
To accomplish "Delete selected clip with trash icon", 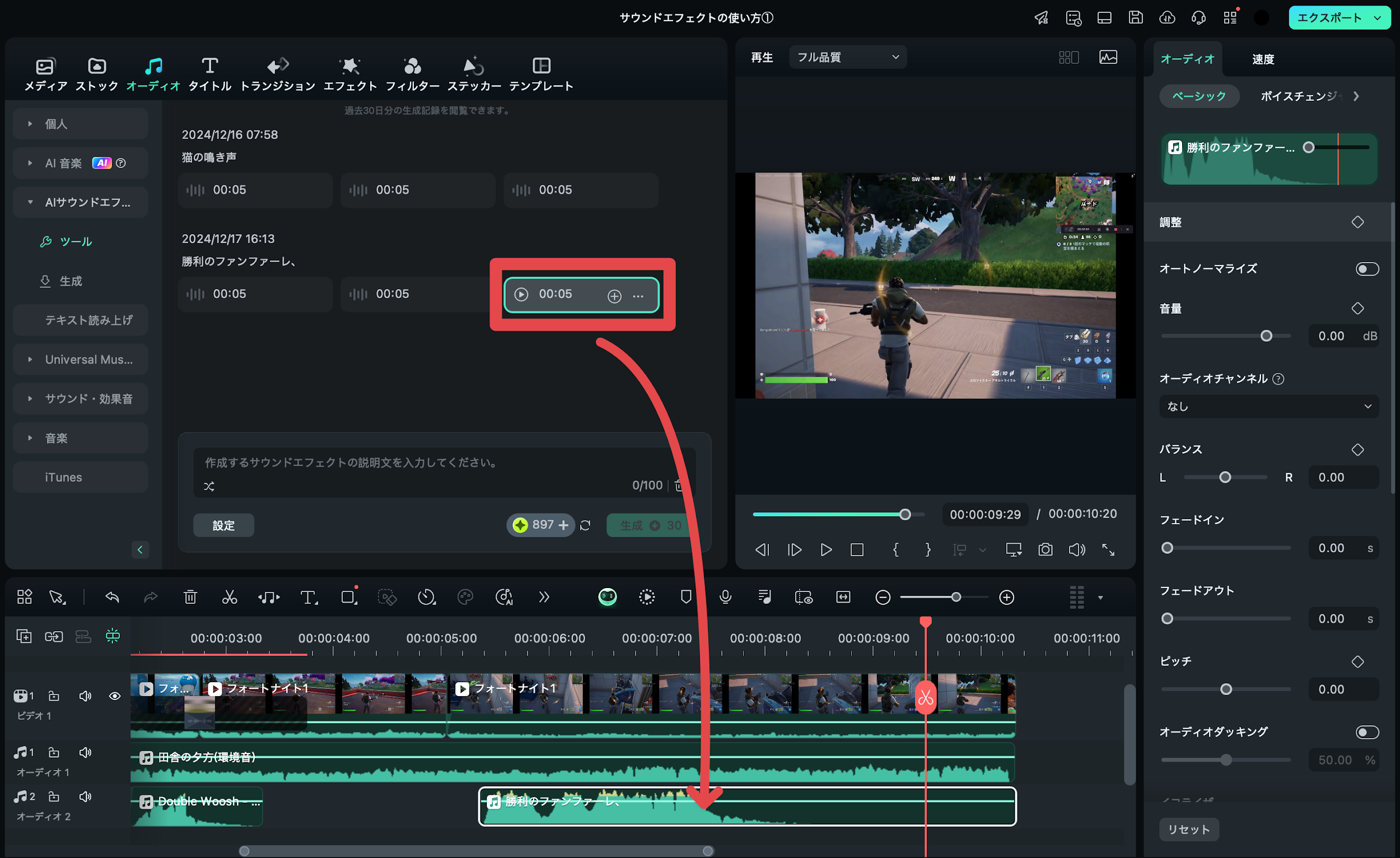I will [x=190, y=597].
